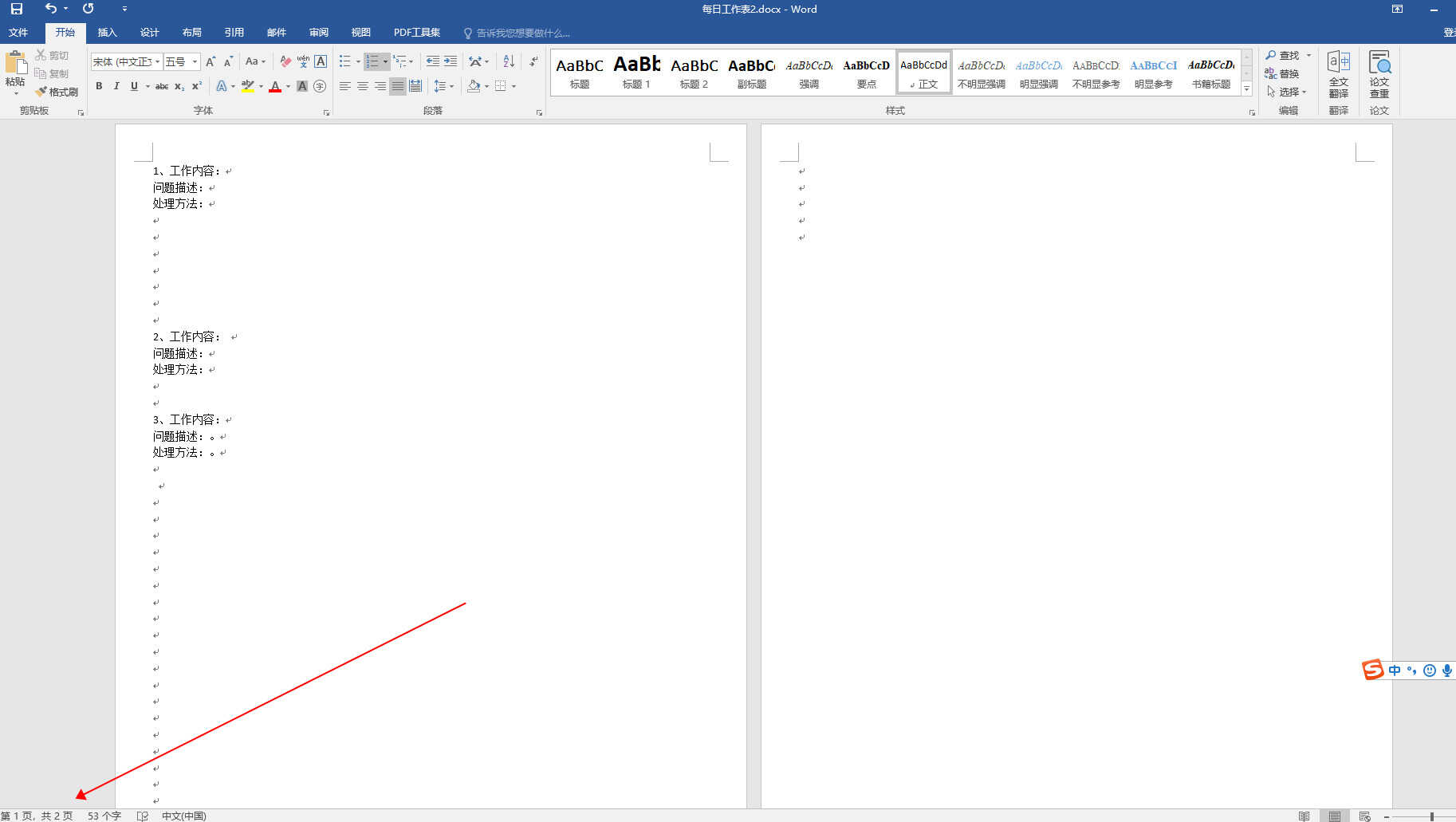The height and width of the screenshot is (822, 1456).
Task: Decrease paragraph indent
Action: pos(432,61)
